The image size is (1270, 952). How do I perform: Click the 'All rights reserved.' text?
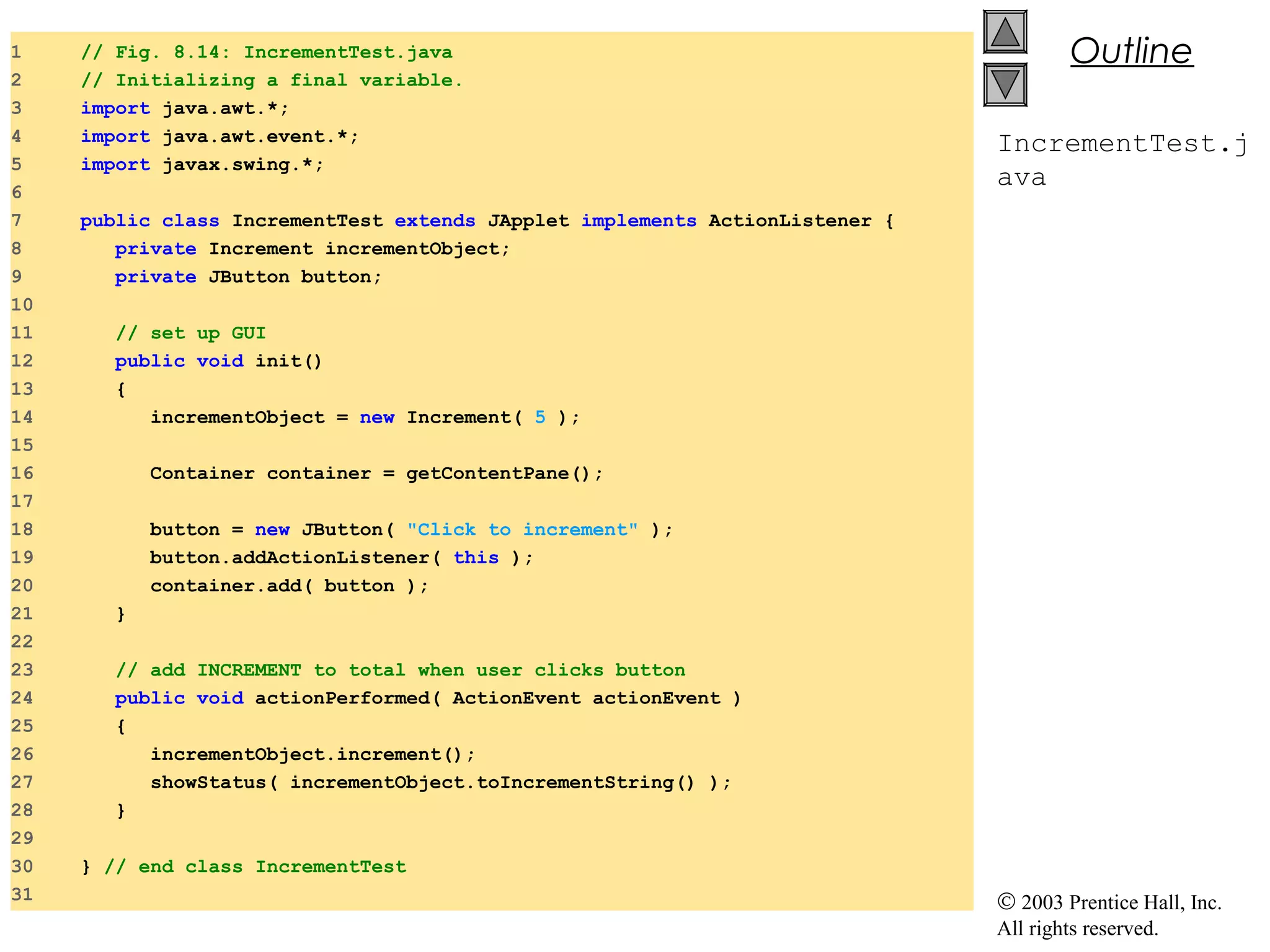tap(1078, 928)
